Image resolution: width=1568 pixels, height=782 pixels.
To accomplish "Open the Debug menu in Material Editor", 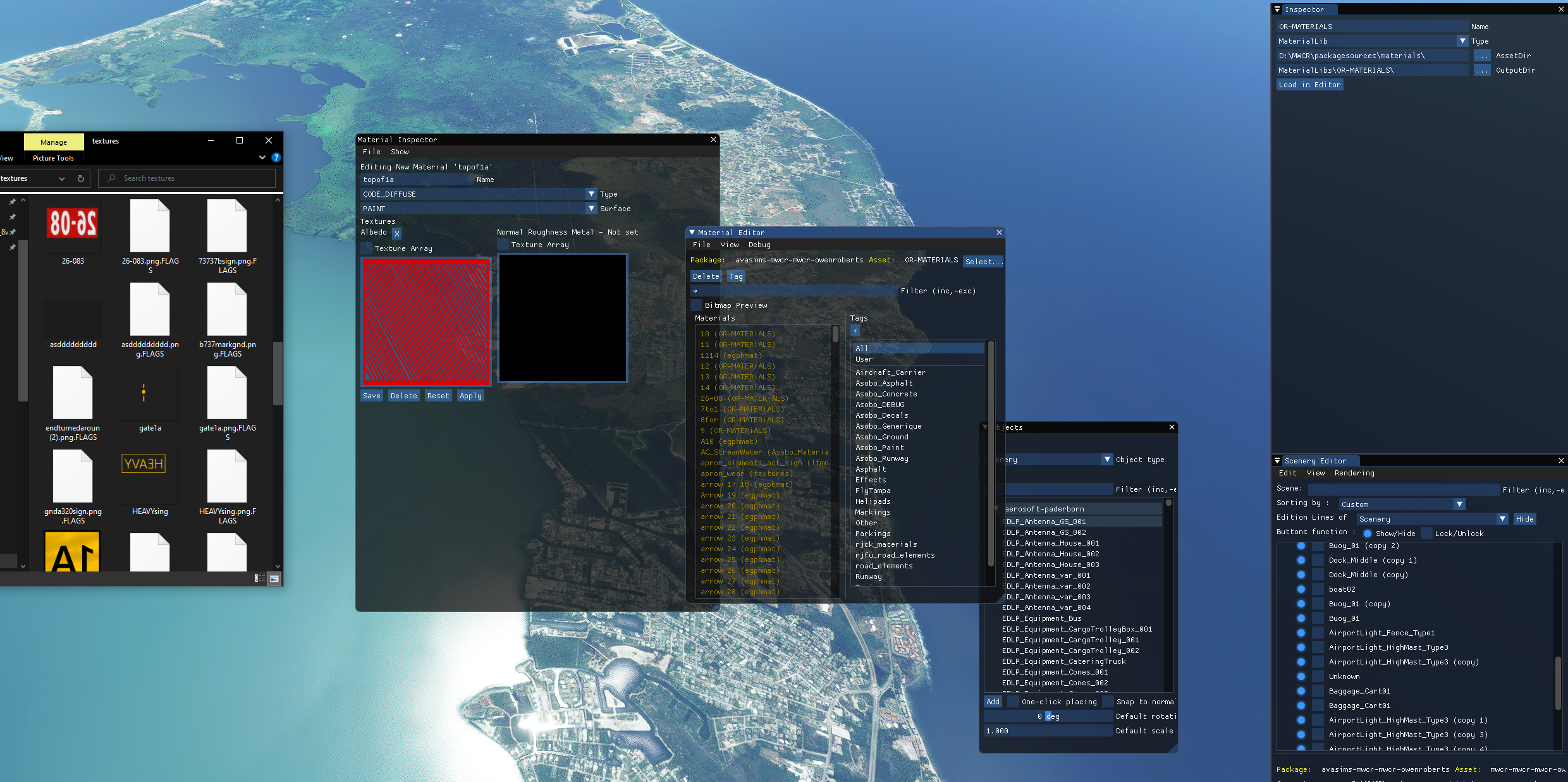I will (x=759, y=245).
